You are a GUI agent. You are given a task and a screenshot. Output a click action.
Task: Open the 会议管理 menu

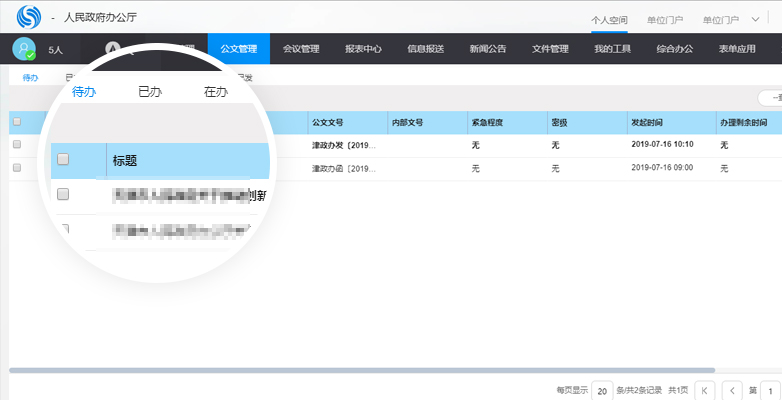pos(301,49)
